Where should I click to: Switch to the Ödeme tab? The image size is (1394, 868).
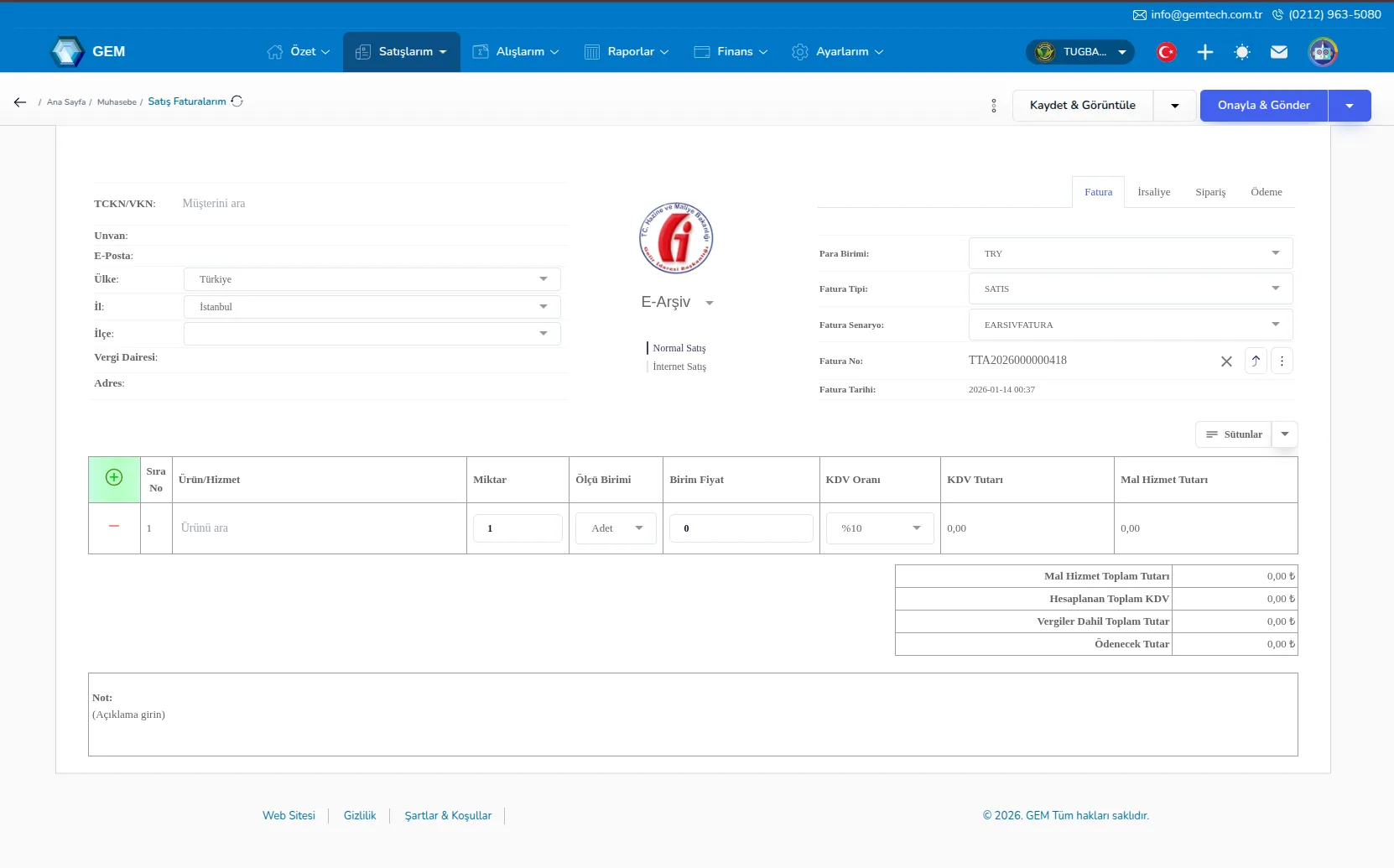click(1266, 192)
